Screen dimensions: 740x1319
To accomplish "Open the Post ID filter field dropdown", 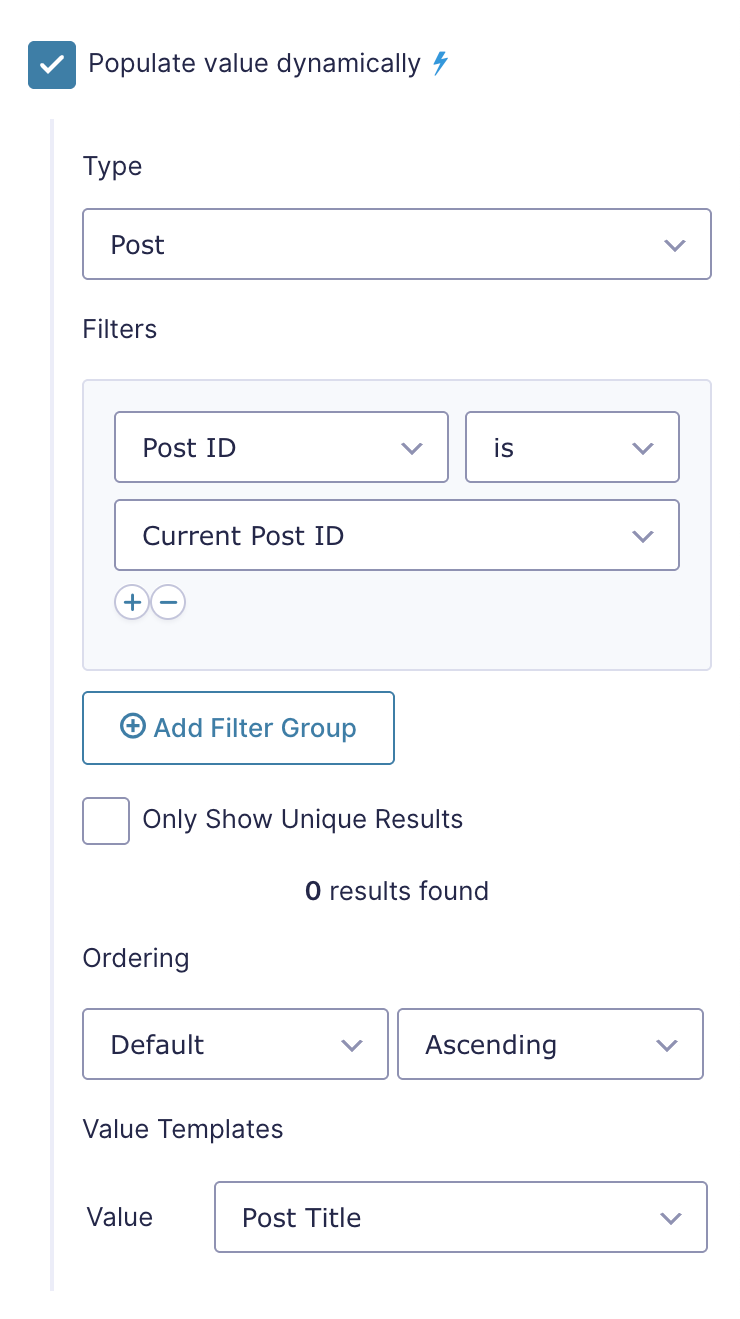I will pos(282,447).
